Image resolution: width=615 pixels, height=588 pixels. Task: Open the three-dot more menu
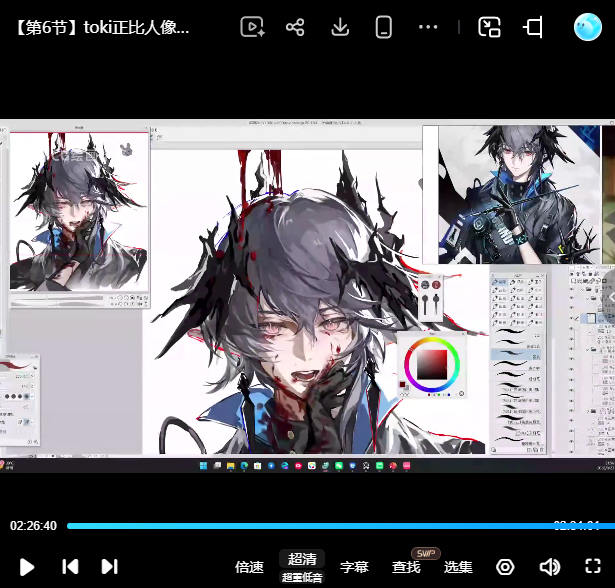[x=428, y=27]
